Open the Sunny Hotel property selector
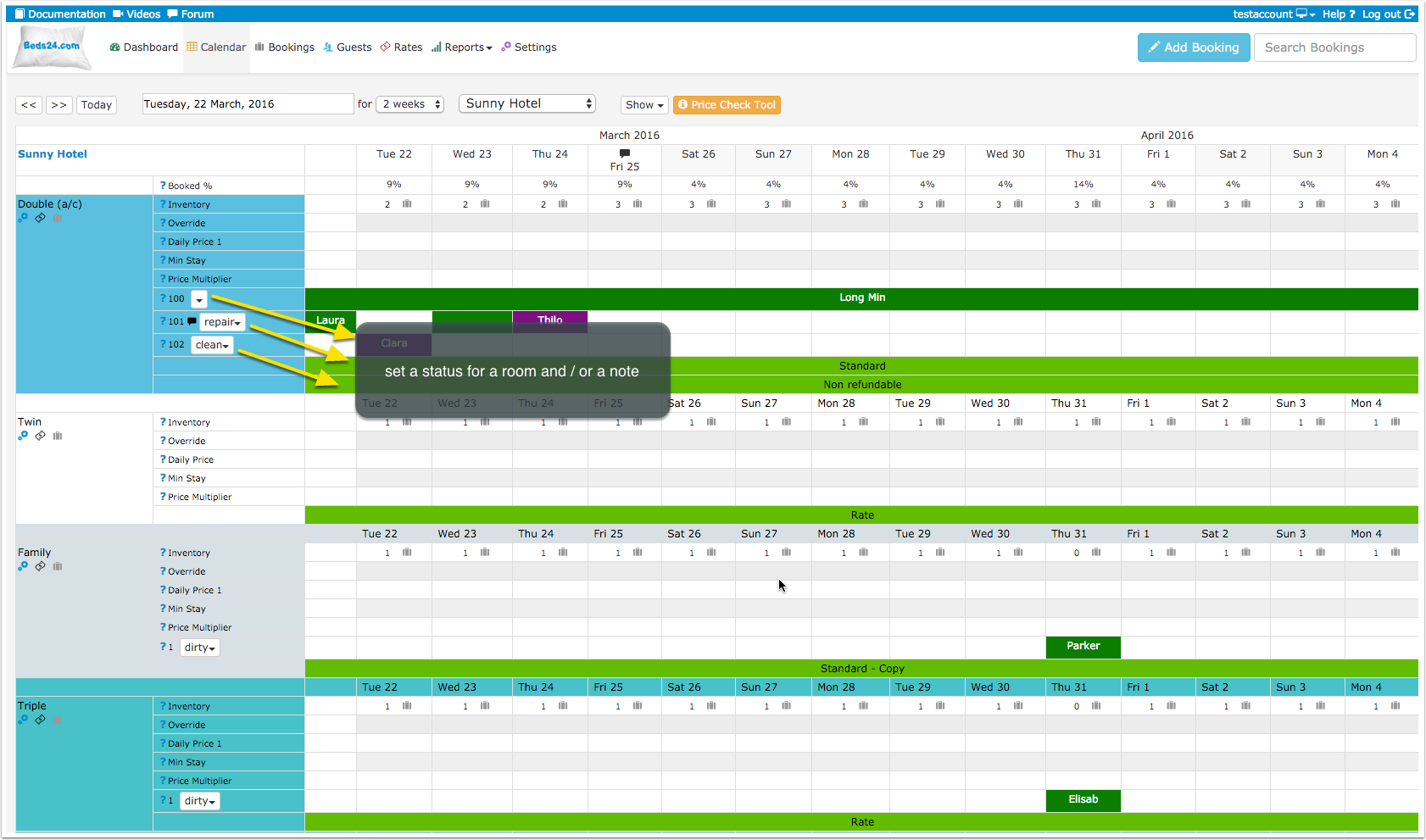The width and height of the screenshot is (1426, 840). click(x=527, y=103)
